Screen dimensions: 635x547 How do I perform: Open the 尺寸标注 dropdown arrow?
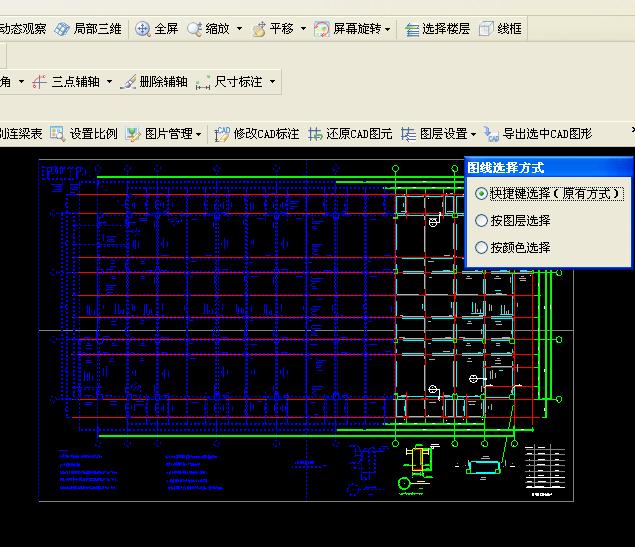pos(273,82)
